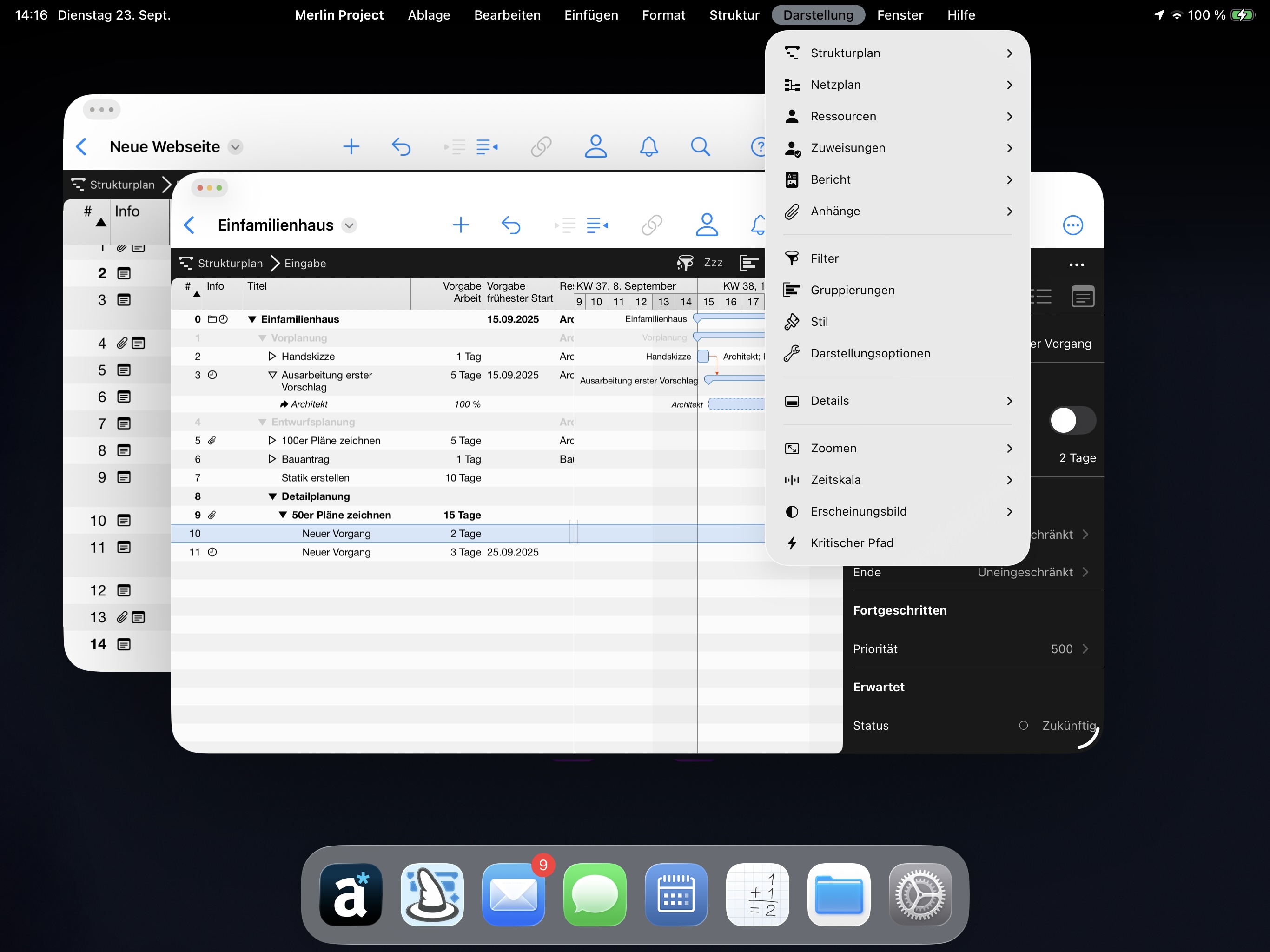The width and height of the screenshot is (1270, 952).
Task: Open the resources person icon in the toolbar
Action: (708, 225)
